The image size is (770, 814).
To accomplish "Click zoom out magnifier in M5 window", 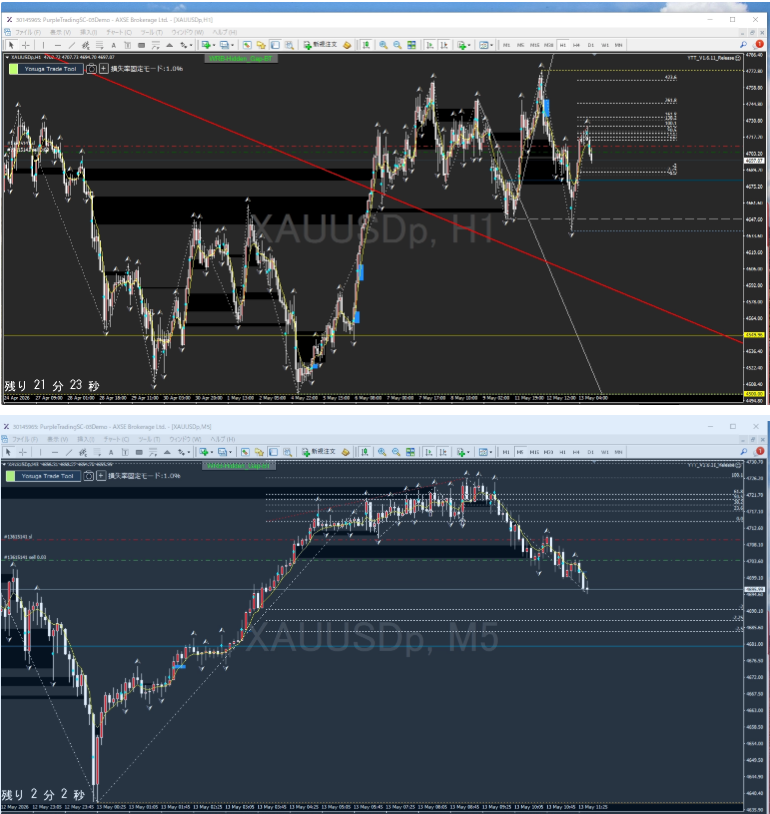I will pyautogui.click(x=396, y=452).
